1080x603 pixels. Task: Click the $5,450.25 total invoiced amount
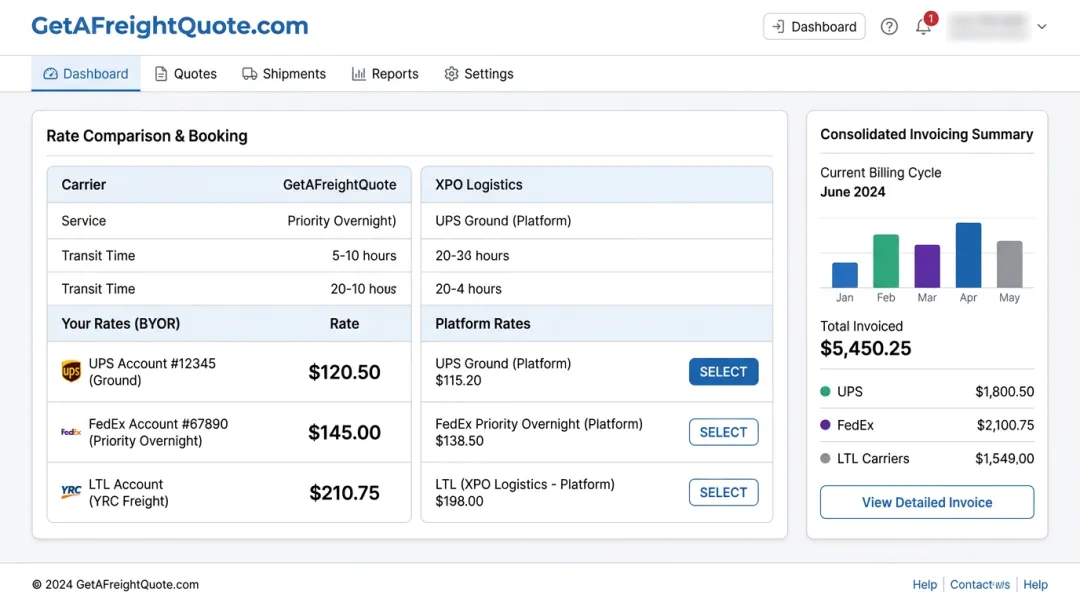point(866,349)
